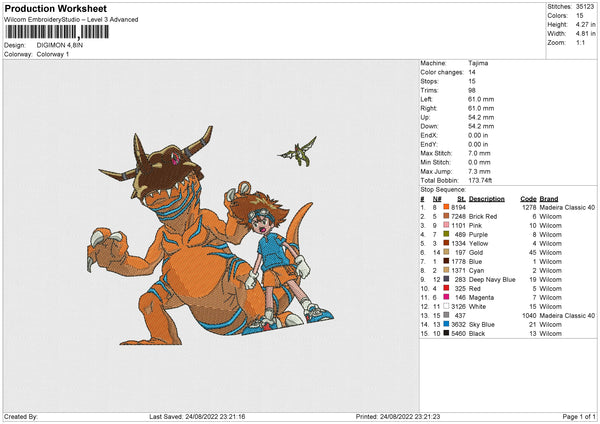Click the small flying insect figure in the design

pyautogui.click(x=297, y=152)
